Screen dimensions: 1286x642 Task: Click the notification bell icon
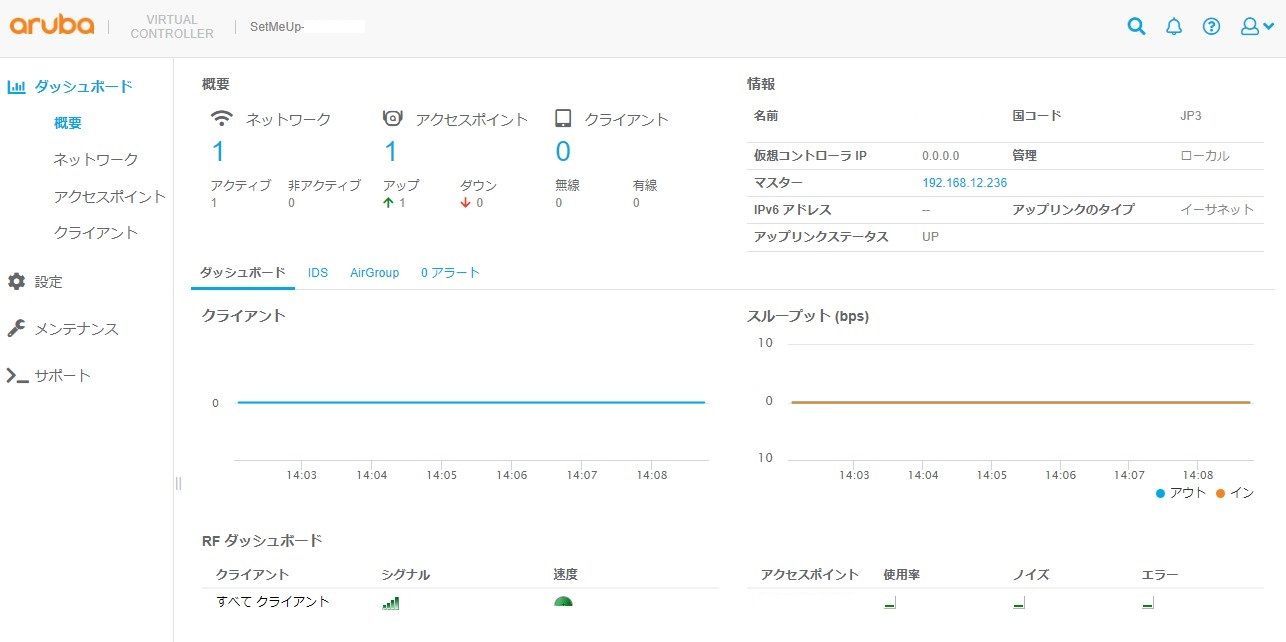(1174, 26)
